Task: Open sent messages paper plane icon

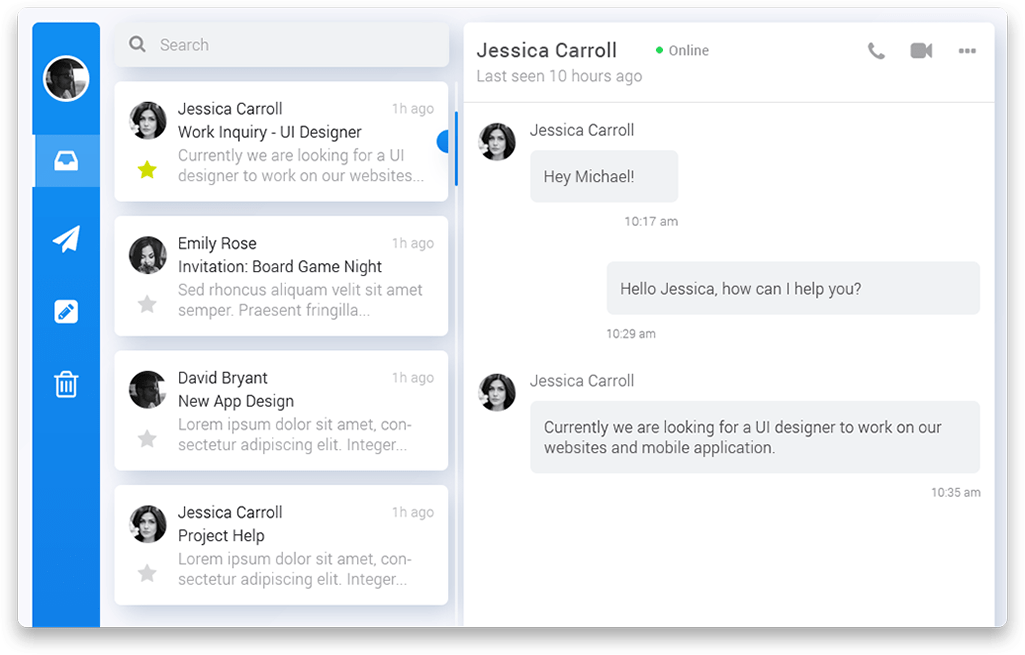Action: pyautogui.click(x=66, y=239)
